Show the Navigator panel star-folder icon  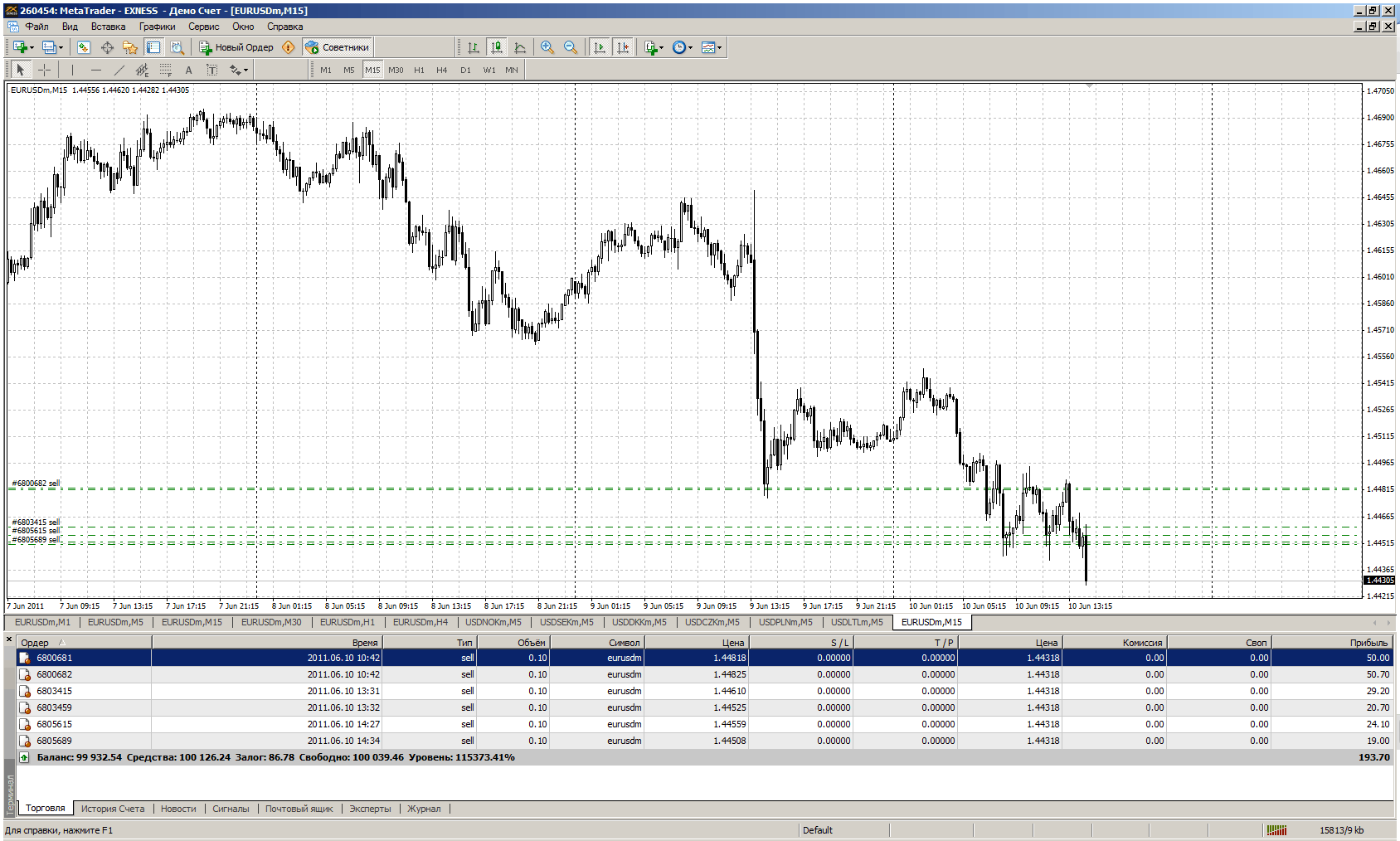(130, 47)
